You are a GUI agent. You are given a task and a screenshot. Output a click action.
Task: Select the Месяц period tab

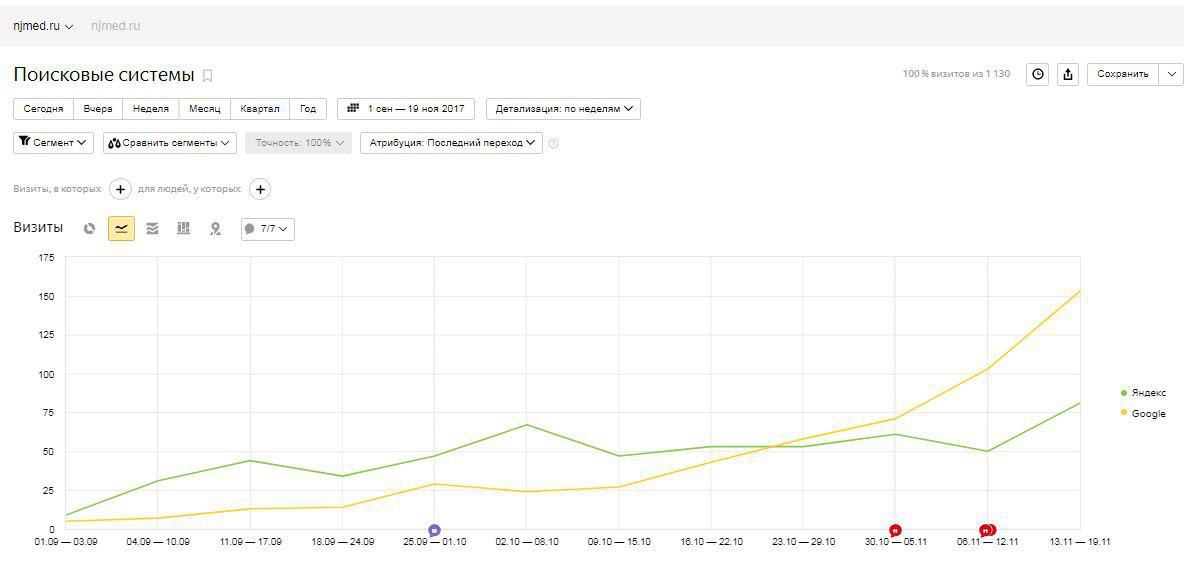(205, 109)
